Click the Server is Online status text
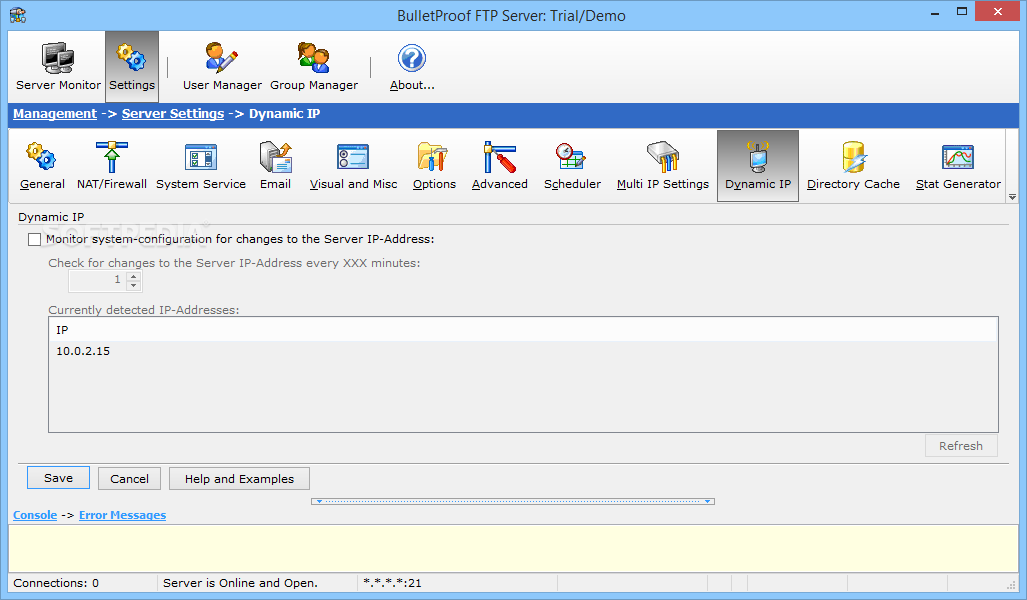 tap(240, 583)
